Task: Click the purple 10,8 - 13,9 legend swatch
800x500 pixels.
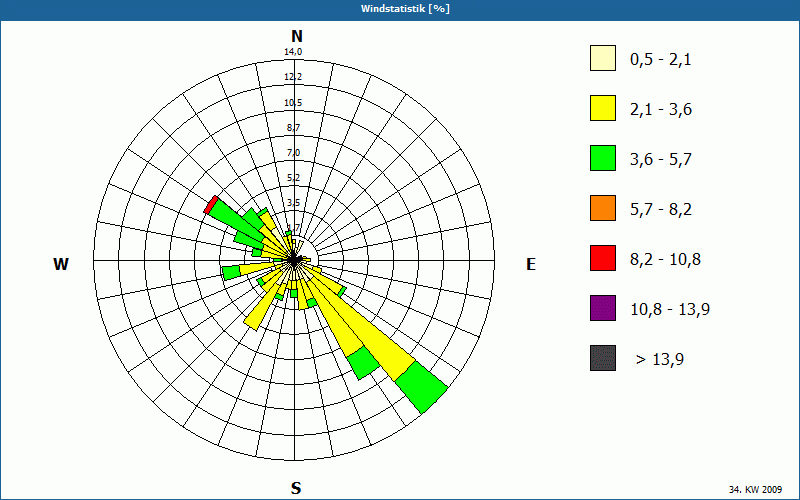Action: click(603, 308)
